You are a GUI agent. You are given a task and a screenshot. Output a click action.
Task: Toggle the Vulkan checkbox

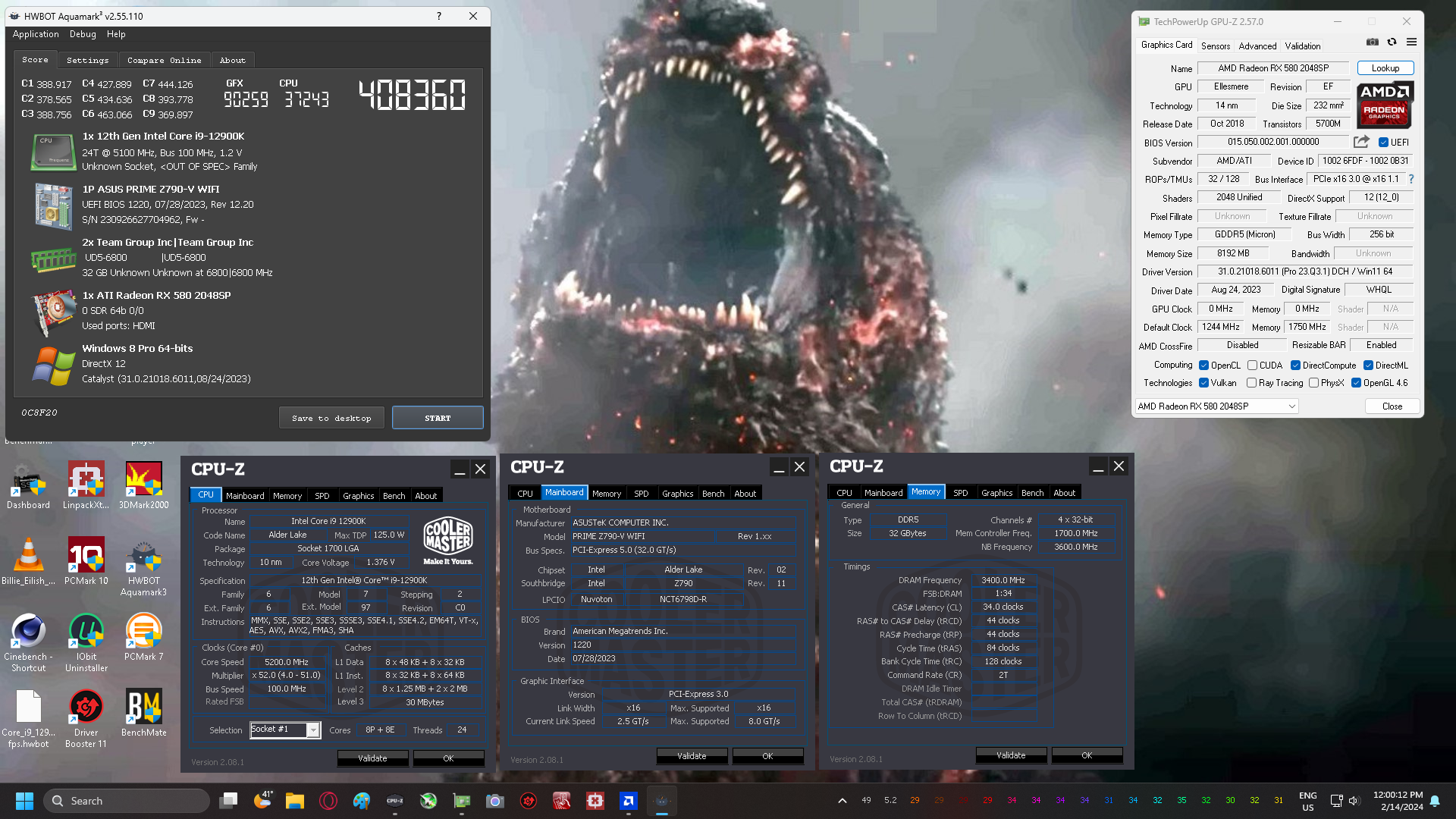click(x=1203, y=383)
